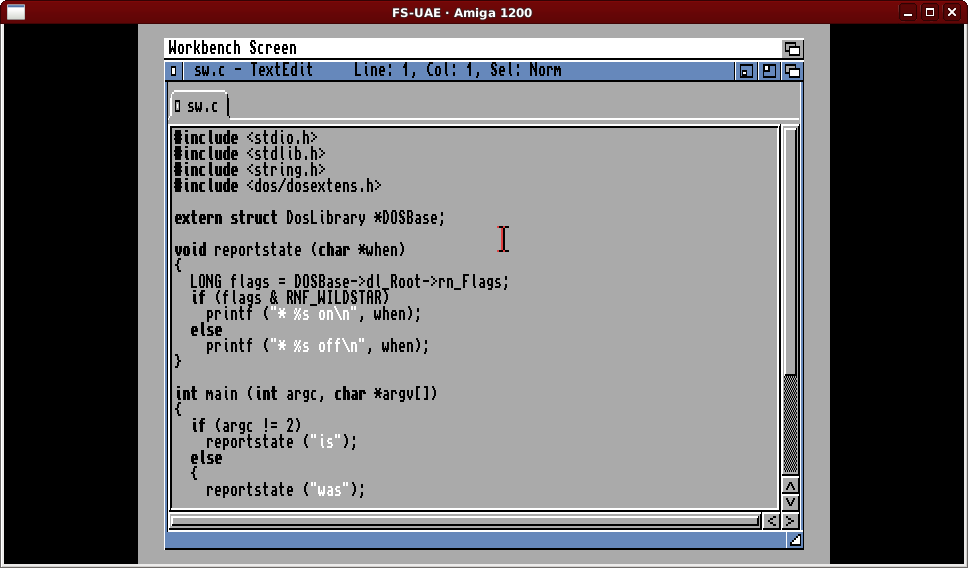Click 'extern struct DosLibrary *DOSBase;' line

tap(310, 217)
